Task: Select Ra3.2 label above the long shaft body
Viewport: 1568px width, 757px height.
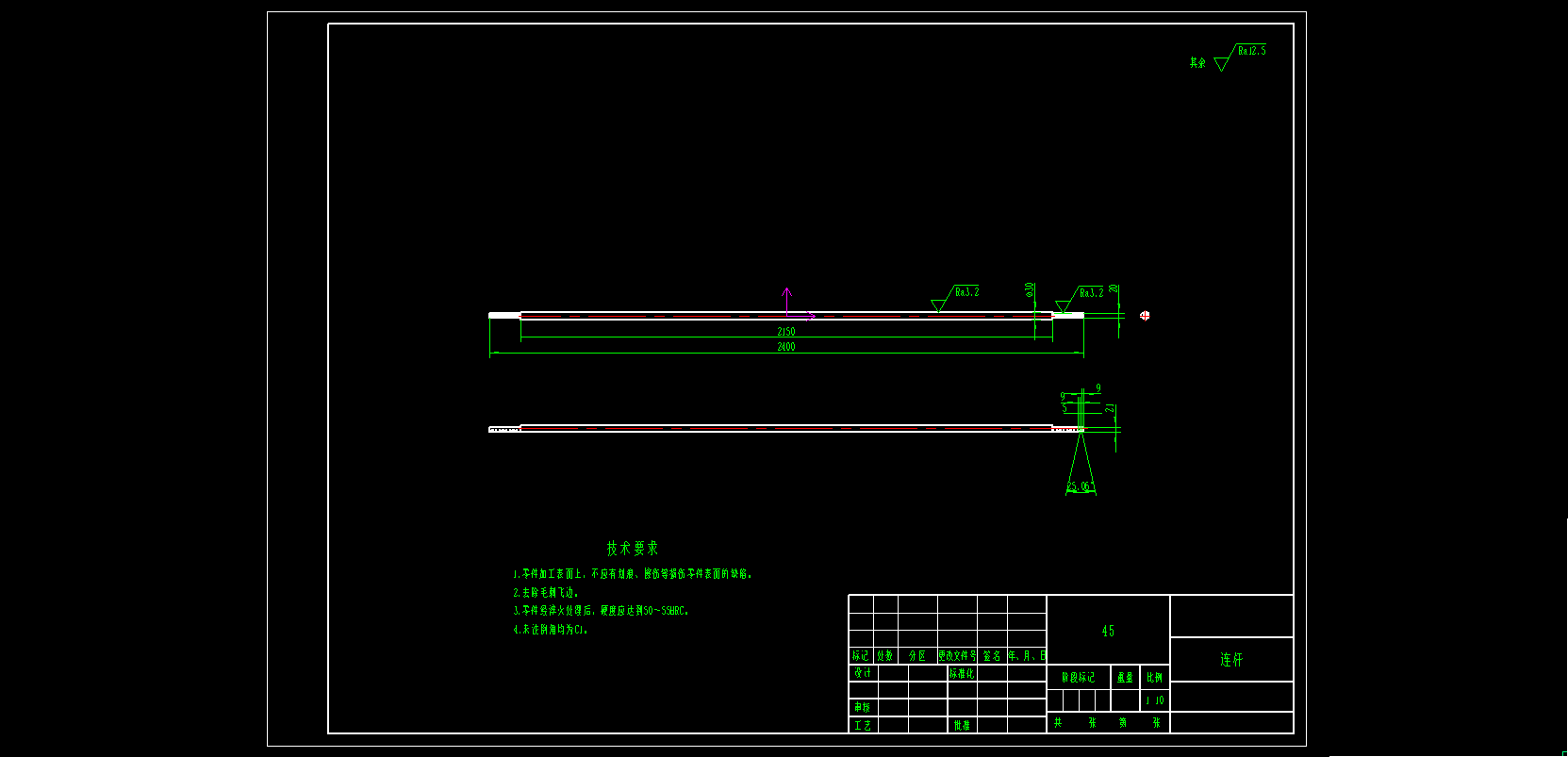Action: (967, 292)
